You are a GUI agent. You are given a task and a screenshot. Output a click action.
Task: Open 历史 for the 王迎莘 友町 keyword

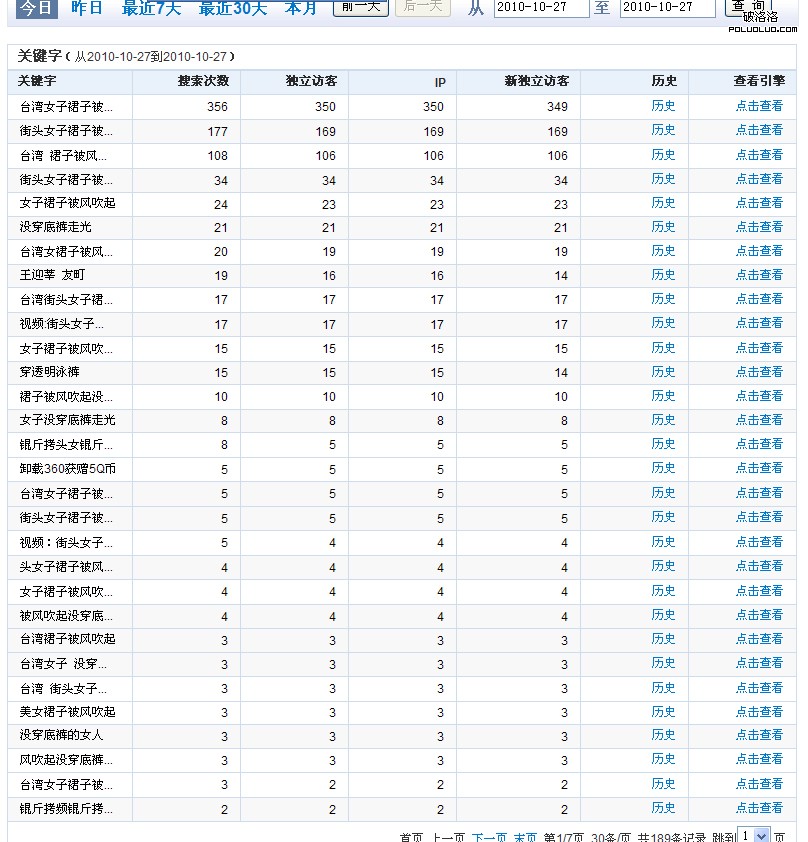pyautogui.click(x=663, y=275)
